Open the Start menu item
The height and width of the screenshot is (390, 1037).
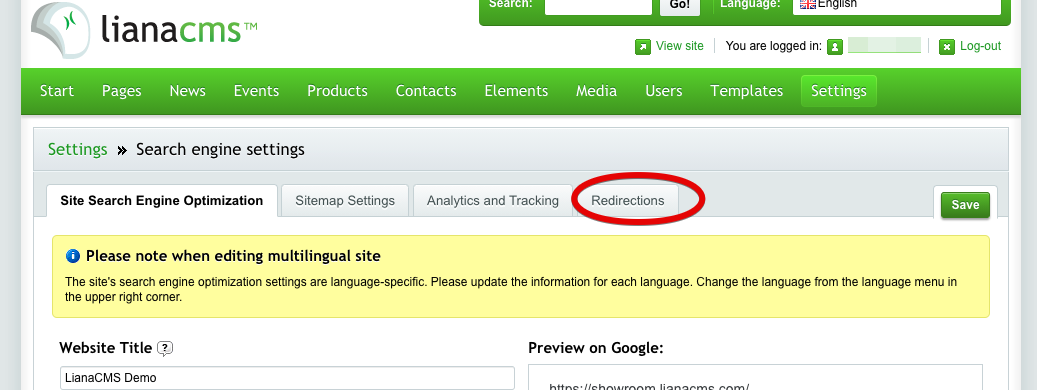57,91
